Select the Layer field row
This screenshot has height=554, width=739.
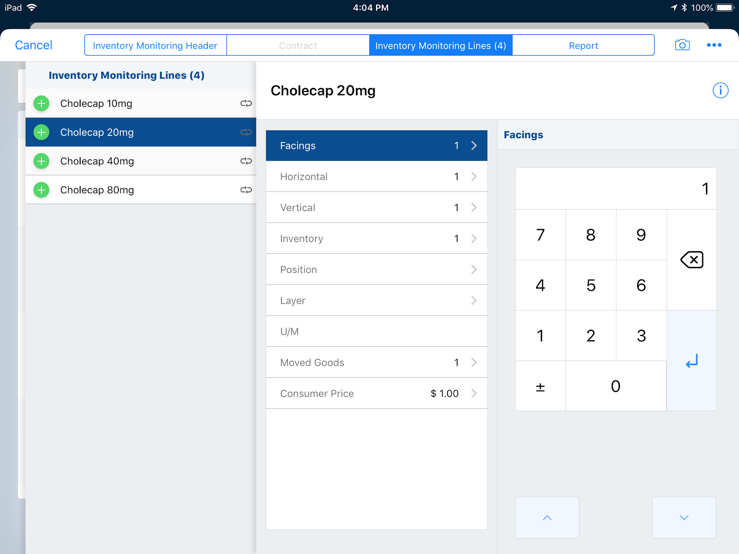(376, 301)
